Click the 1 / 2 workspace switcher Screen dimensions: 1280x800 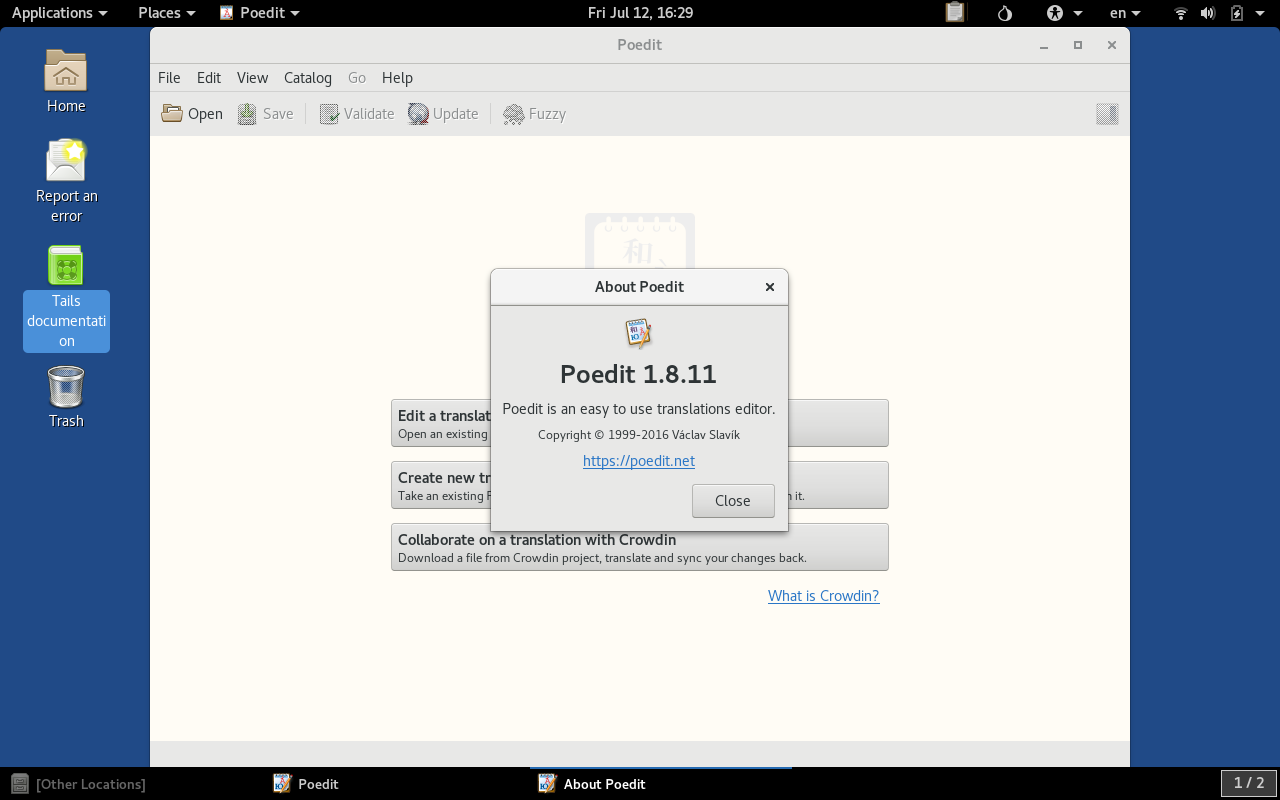1249,783
